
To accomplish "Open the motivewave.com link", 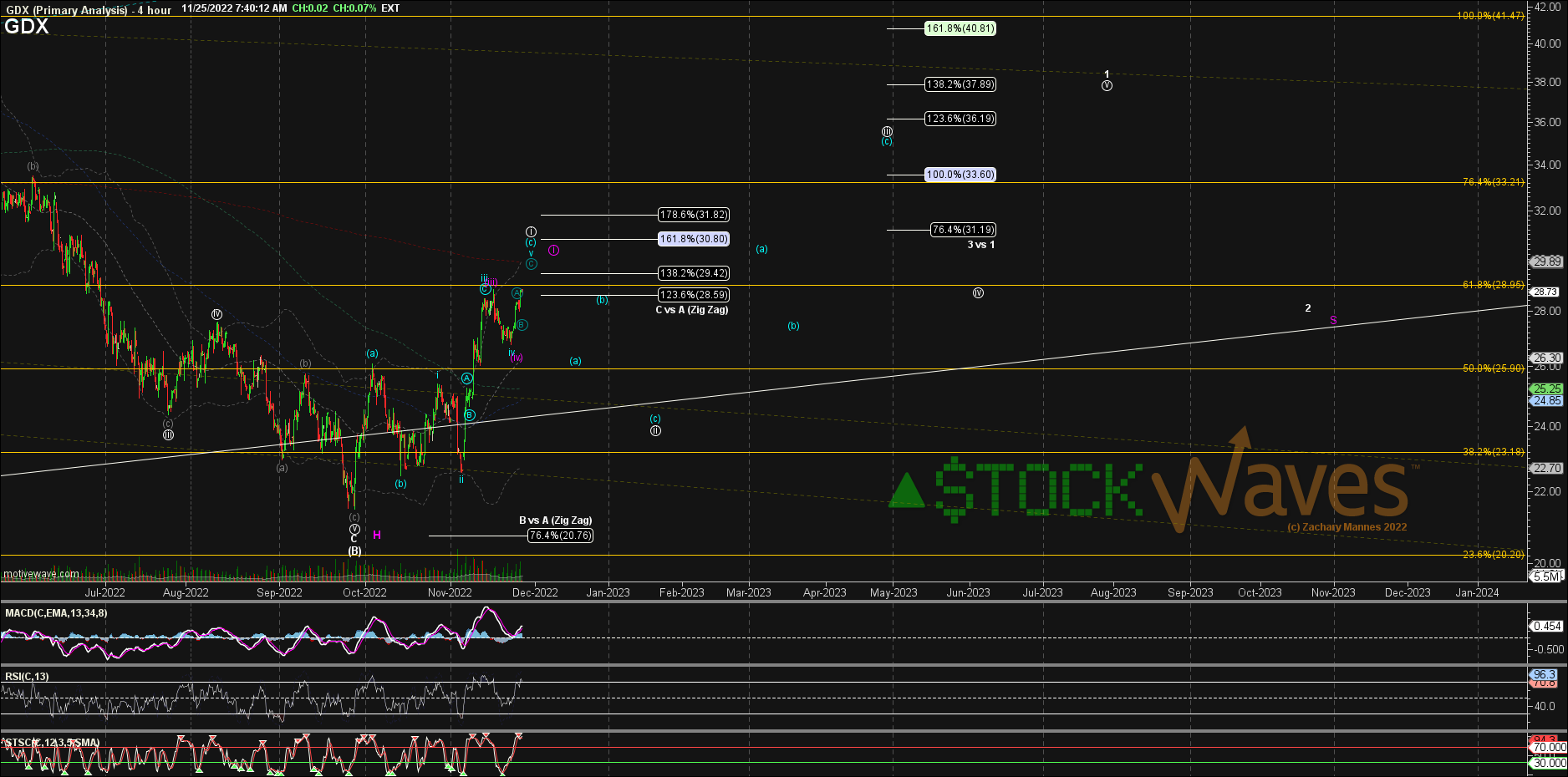I will (x=41, y=574).
